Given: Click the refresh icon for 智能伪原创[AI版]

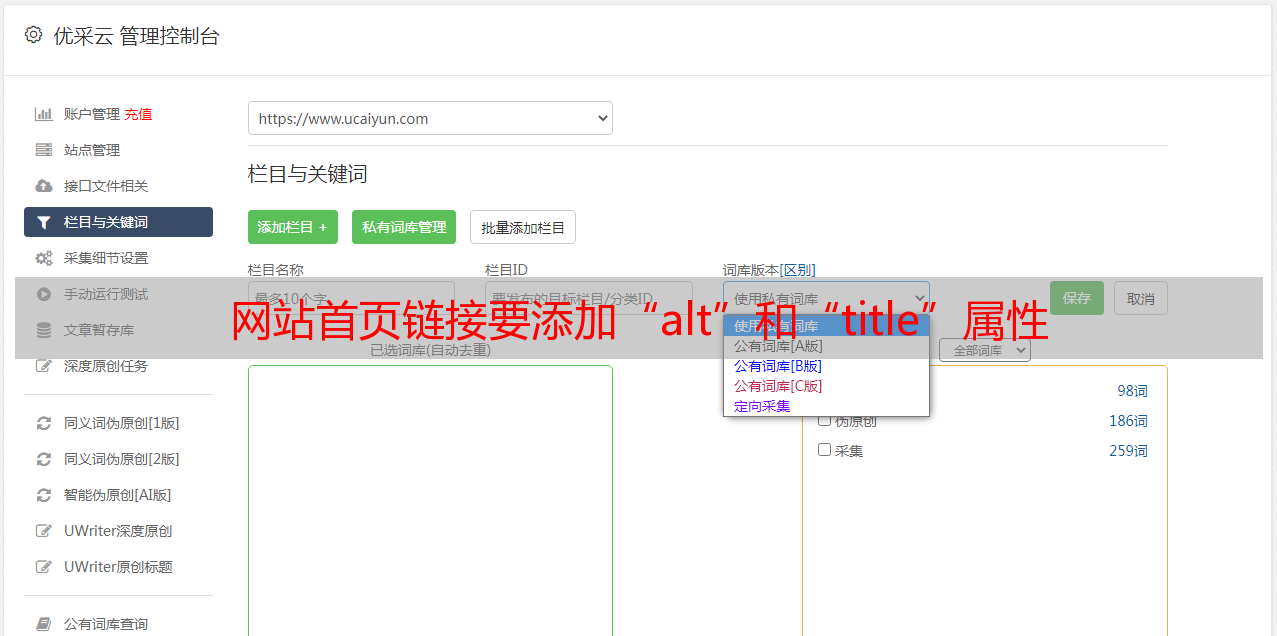Looking at the screenshot, I should 44,495.
